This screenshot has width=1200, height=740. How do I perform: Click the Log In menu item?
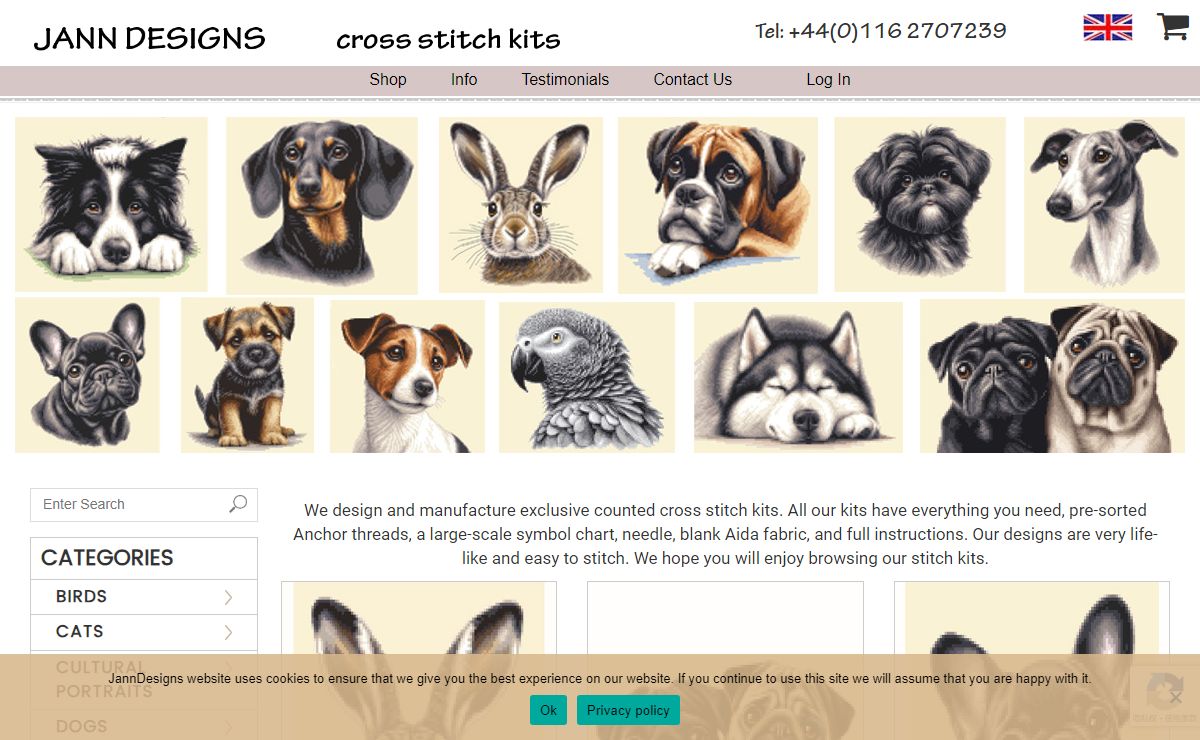click(x=828, y=80)
